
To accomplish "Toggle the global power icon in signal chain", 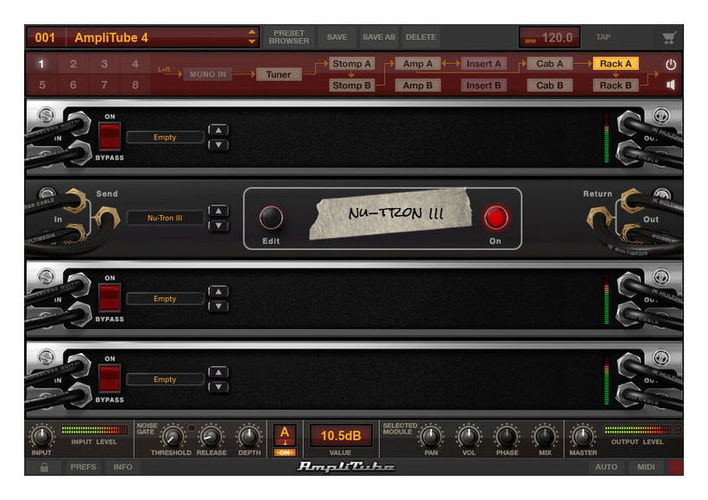I will [x=671, y=65].
